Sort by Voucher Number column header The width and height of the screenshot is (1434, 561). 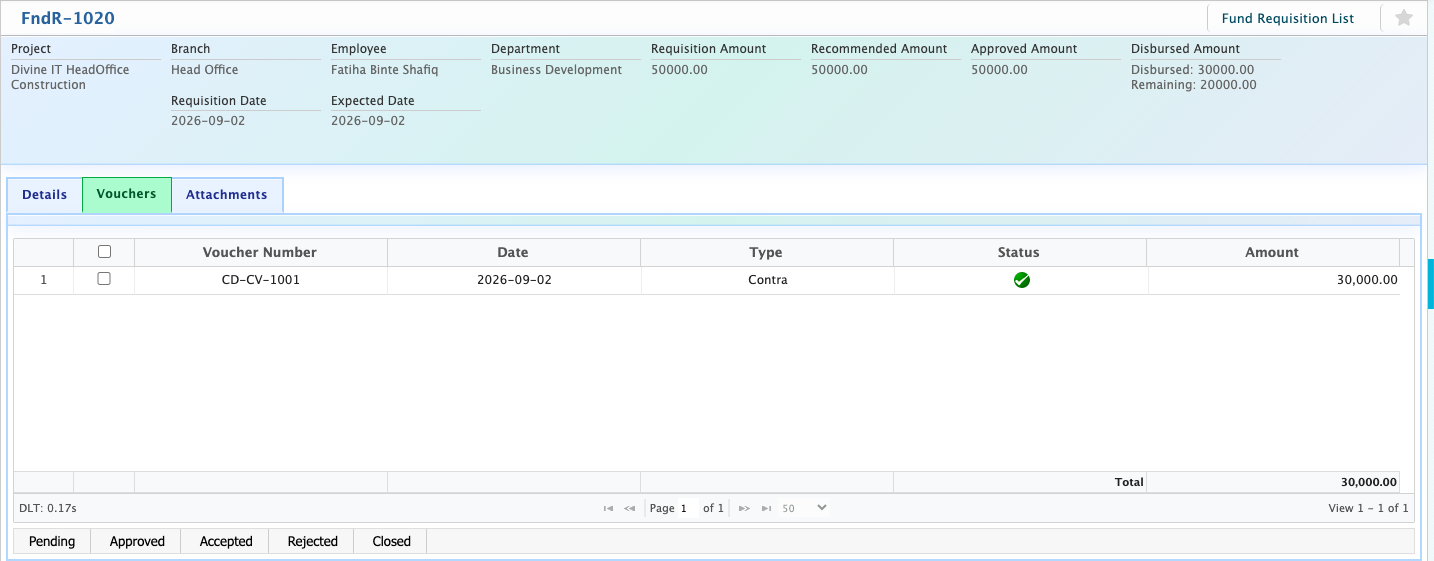click(x=260, y=252)
